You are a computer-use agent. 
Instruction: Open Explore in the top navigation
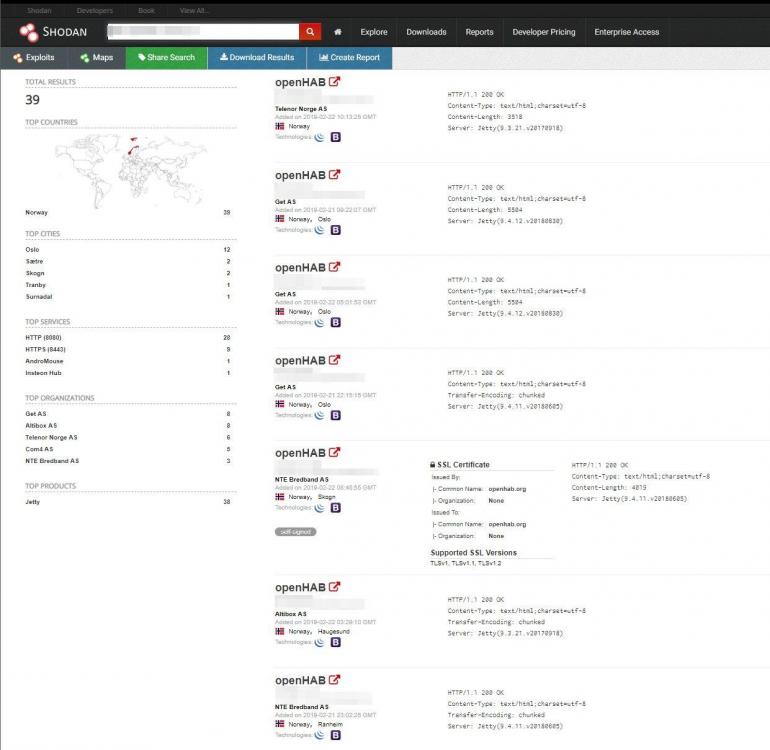coord(374,32)
